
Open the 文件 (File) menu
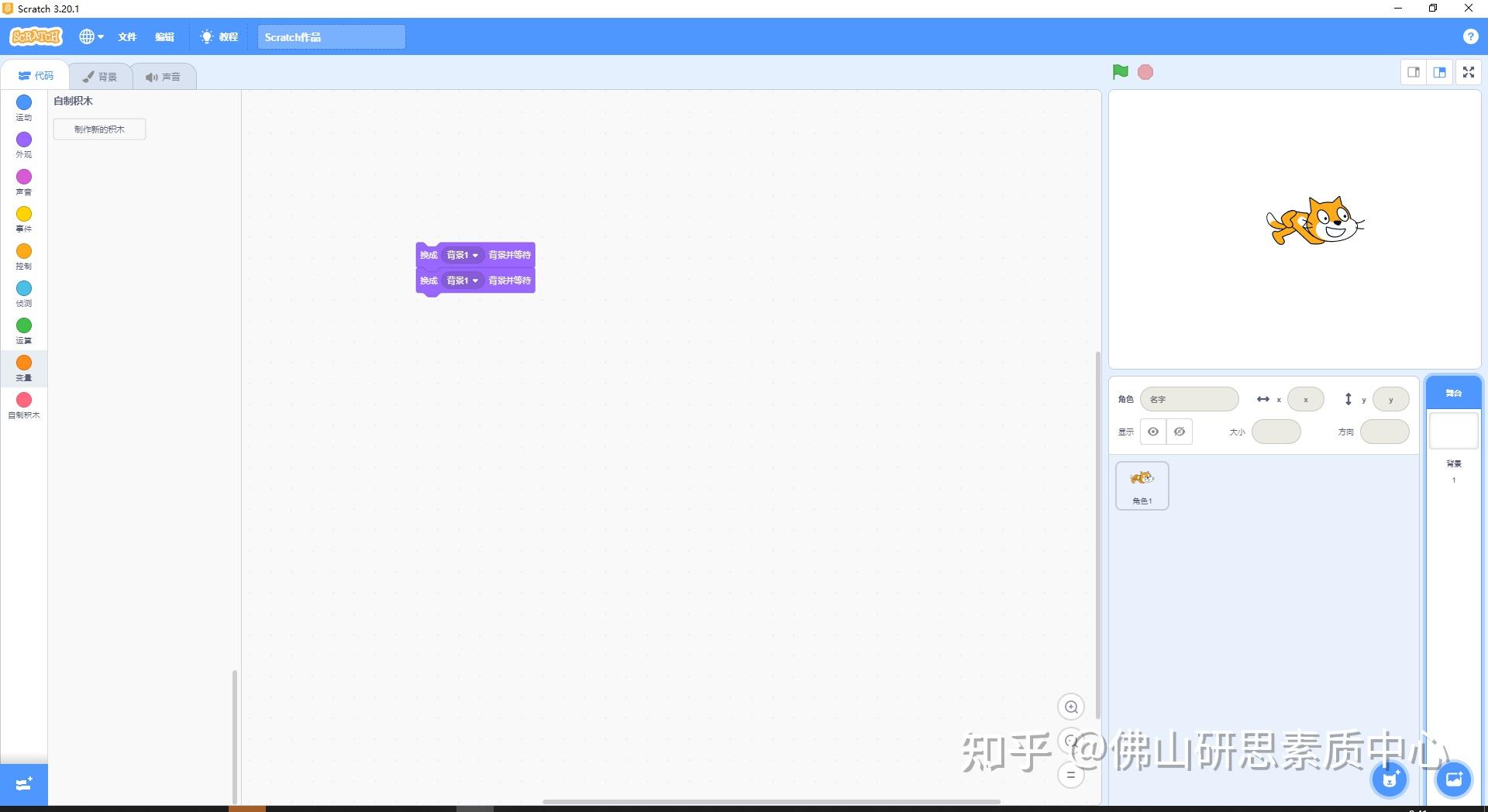126,36
